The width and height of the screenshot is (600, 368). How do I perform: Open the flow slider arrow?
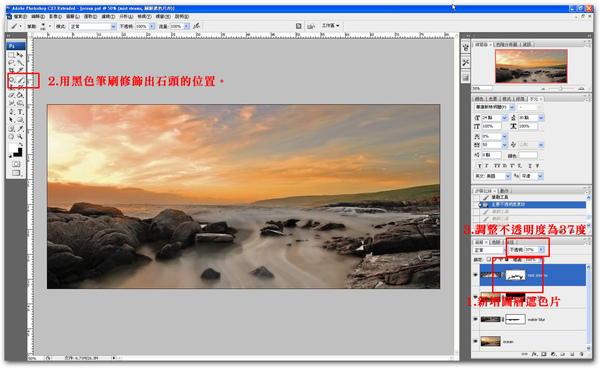point(187,26)
